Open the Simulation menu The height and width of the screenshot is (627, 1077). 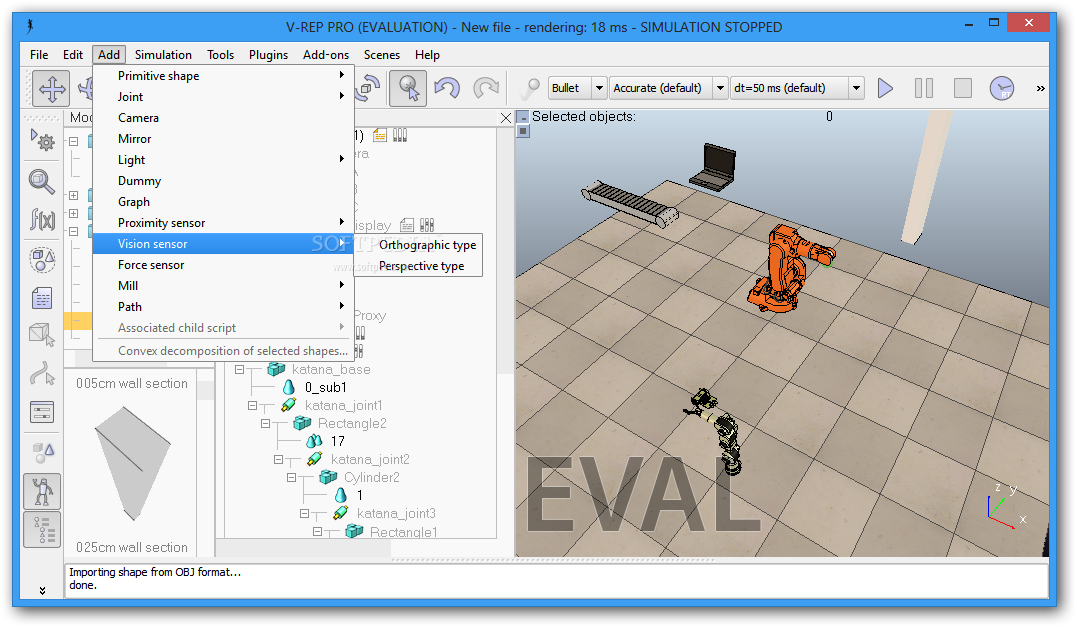[163, 54]
